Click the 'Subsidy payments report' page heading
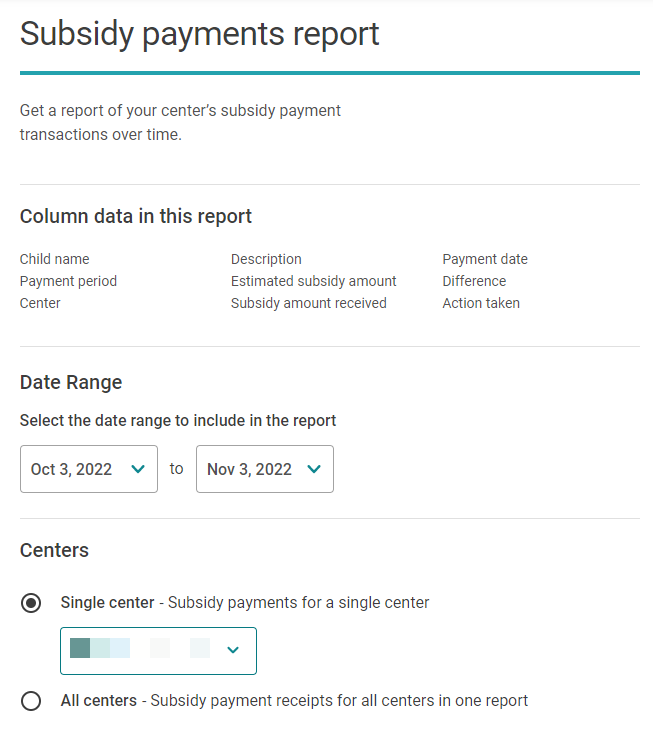The height and width of the screenshot is (739, 653). (200, 34)
